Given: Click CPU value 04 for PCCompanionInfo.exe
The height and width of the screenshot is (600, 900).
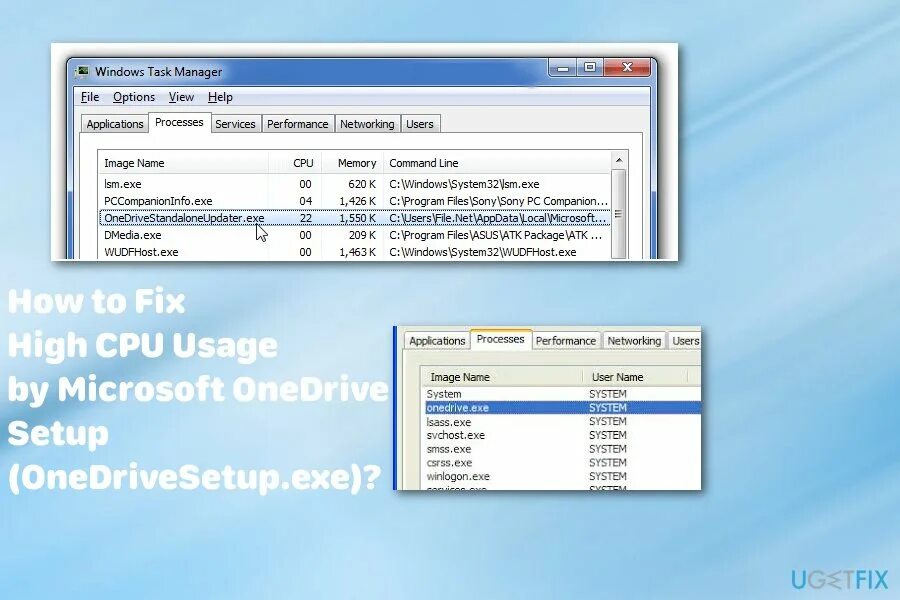Looking at the screenshot, I should [305, 202].
